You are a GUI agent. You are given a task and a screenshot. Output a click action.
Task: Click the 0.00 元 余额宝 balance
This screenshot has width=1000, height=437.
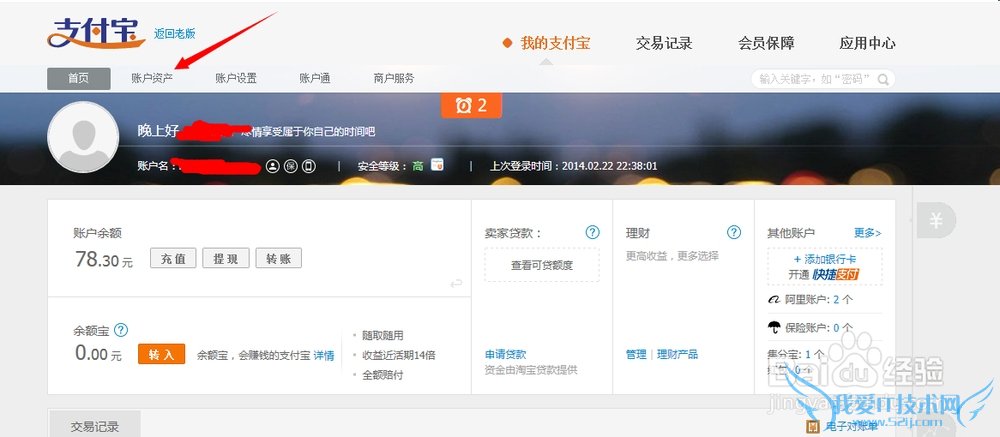98,354
